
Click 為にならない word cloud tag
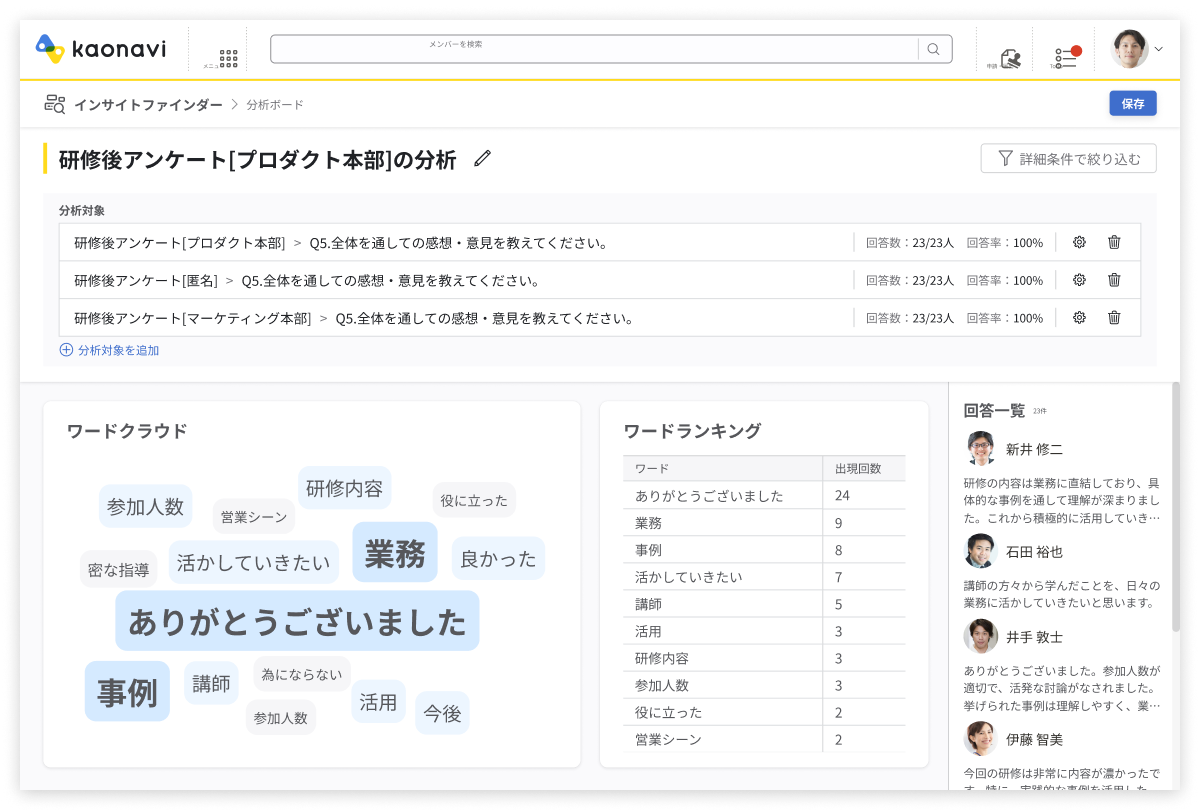click(301, 674)
